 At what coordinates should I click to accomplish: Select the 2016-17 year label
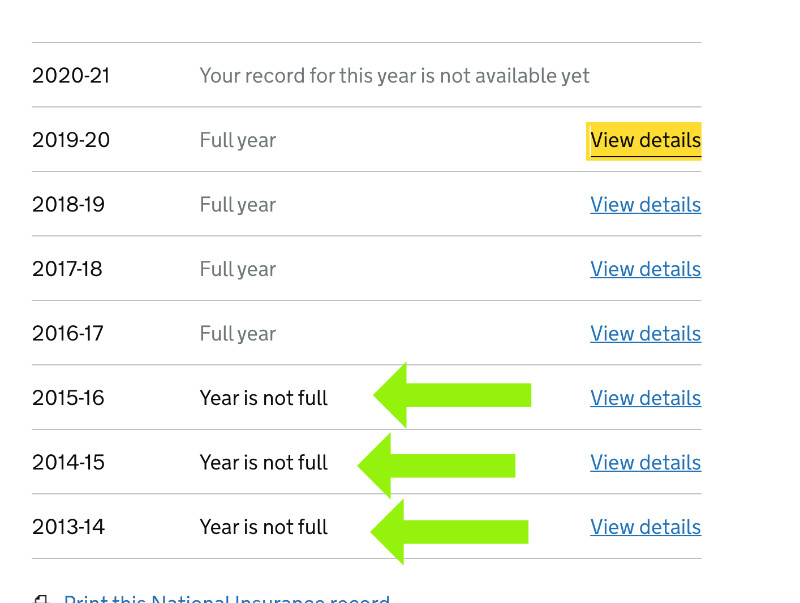coord(67,334)
